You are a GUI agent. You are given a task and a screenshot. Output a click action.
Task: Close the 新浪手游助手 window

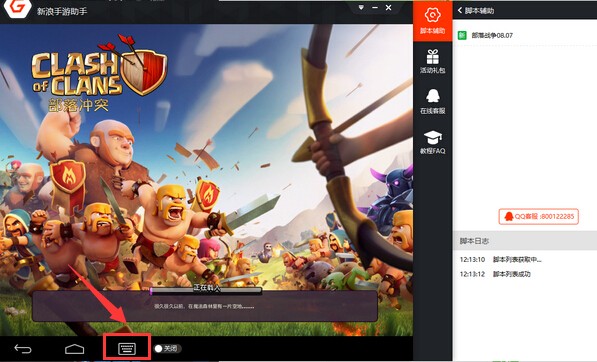pos(388,8)
